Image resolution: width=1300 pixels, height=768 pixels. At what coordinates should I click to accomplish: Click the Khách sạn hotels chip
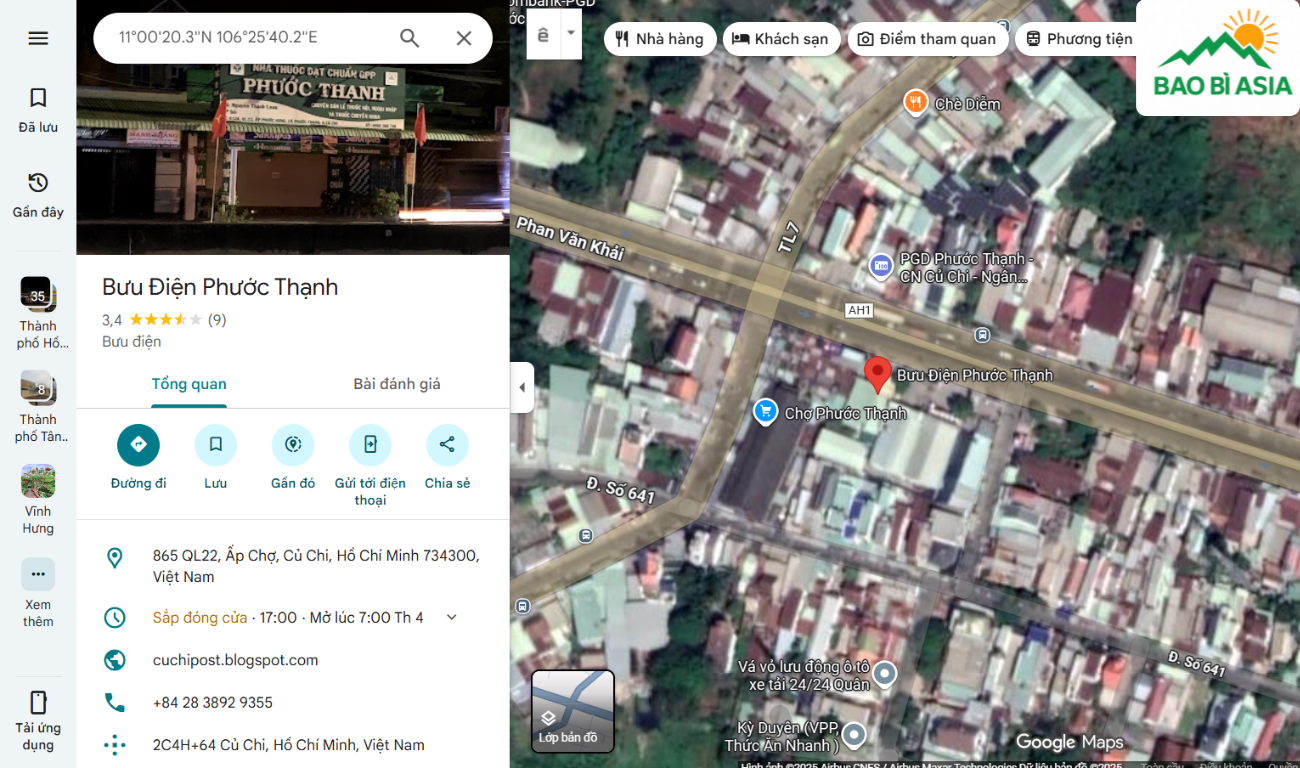pos(780,39)
